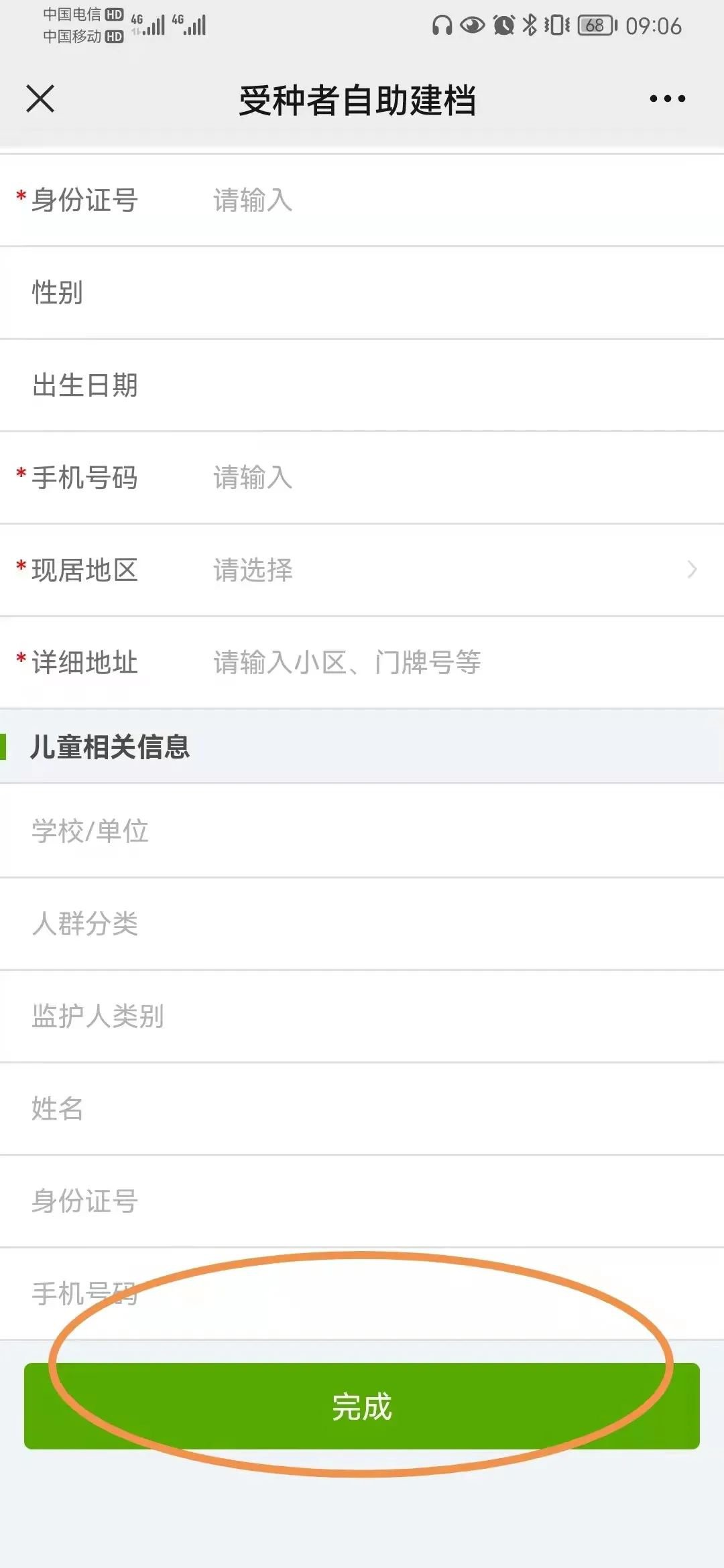Open the 监护人类别 guardian type selector
Viewport: 724px width, 1568px height.
(362, 1016)
